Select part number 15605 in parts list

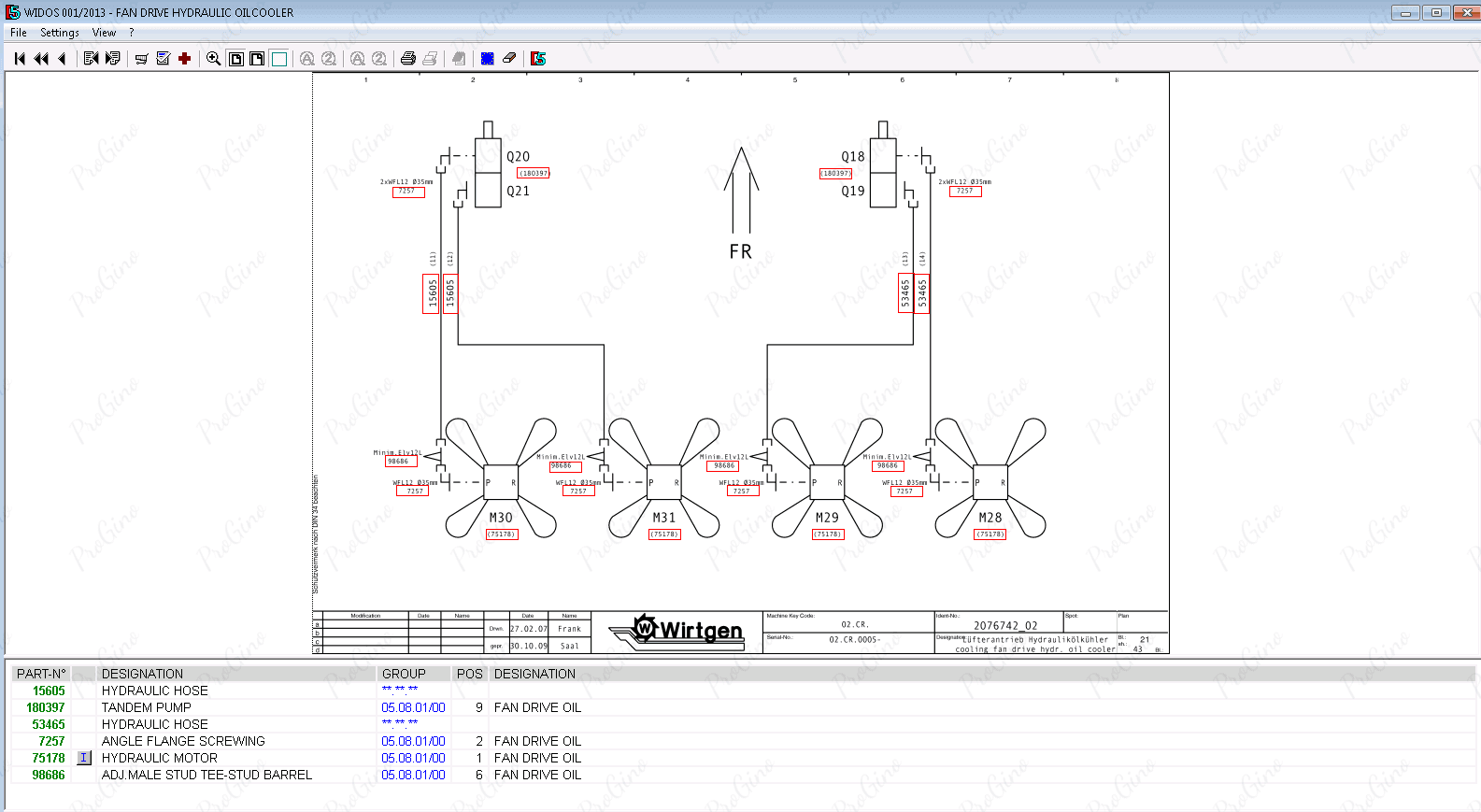(49, 691)
